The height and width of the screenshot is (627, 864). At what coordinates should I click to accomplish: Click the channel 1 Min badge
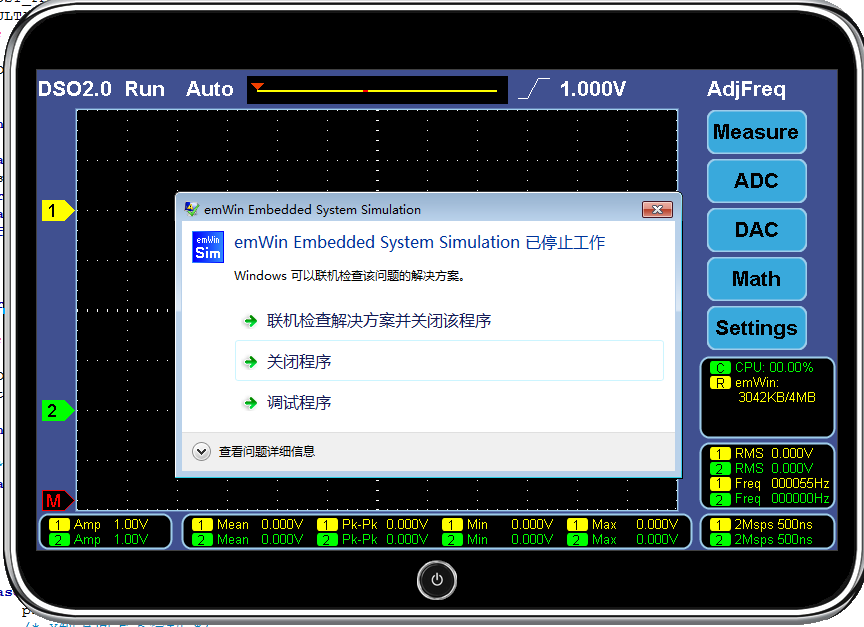452,525
